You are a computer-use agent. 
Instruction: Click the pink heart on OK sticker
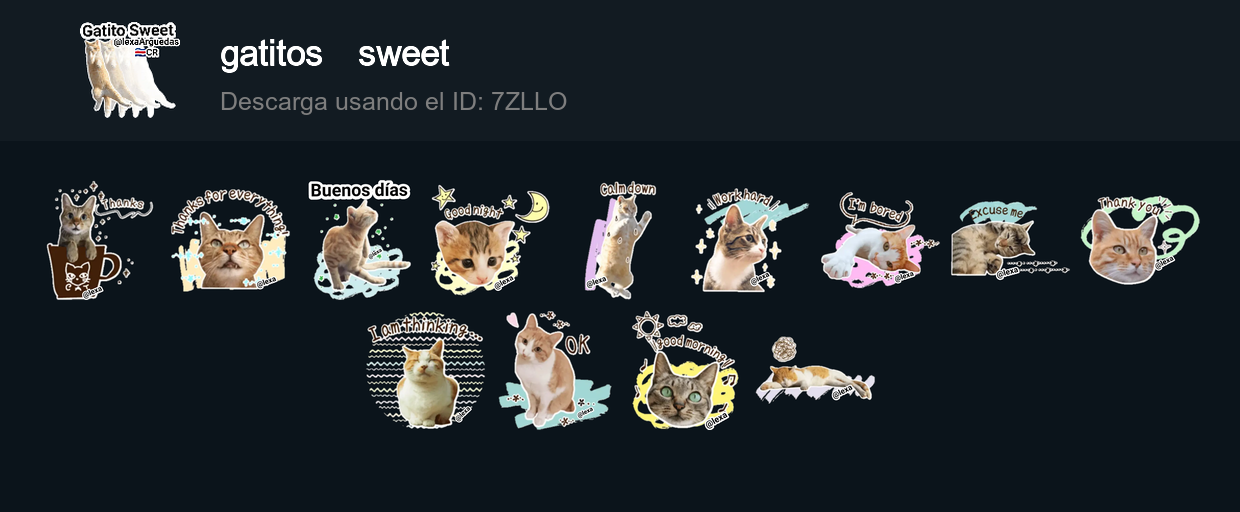click(x=513, y=320)
